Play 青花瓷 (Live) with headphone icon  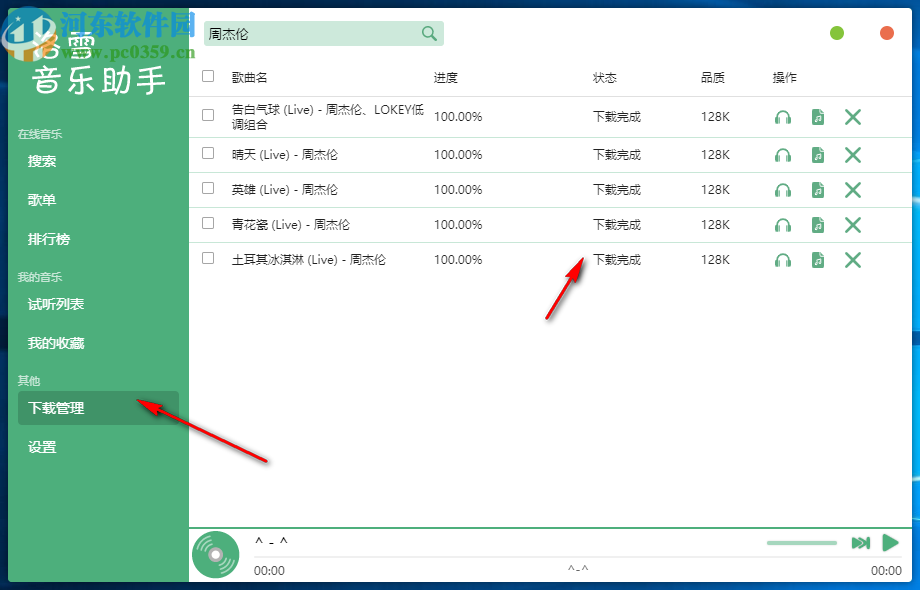pyautogui.click(x=783, y=225)
